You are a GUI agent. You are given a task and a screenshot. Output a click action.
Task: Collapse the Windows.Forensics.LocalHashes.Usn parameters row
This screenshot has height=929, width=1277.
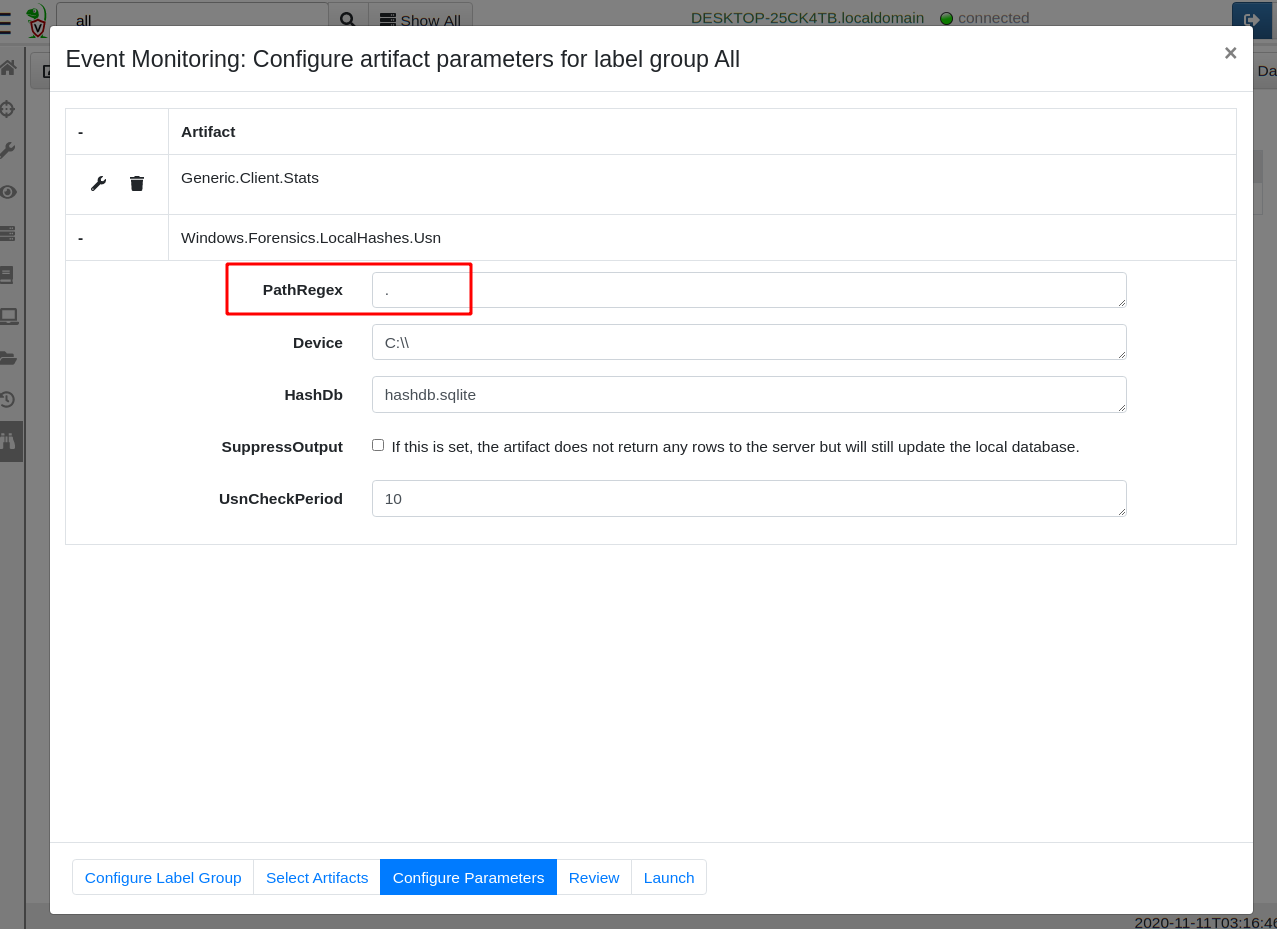[81, 238]
